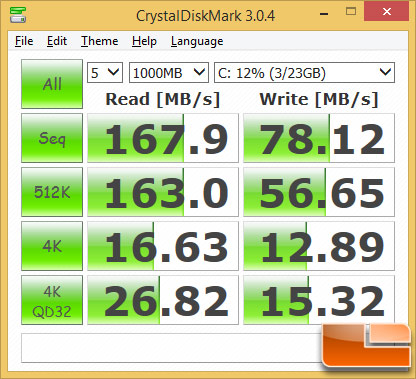Select the 4K read value 16.63
The width and height of the screenshot is (416, 379).
163,246
